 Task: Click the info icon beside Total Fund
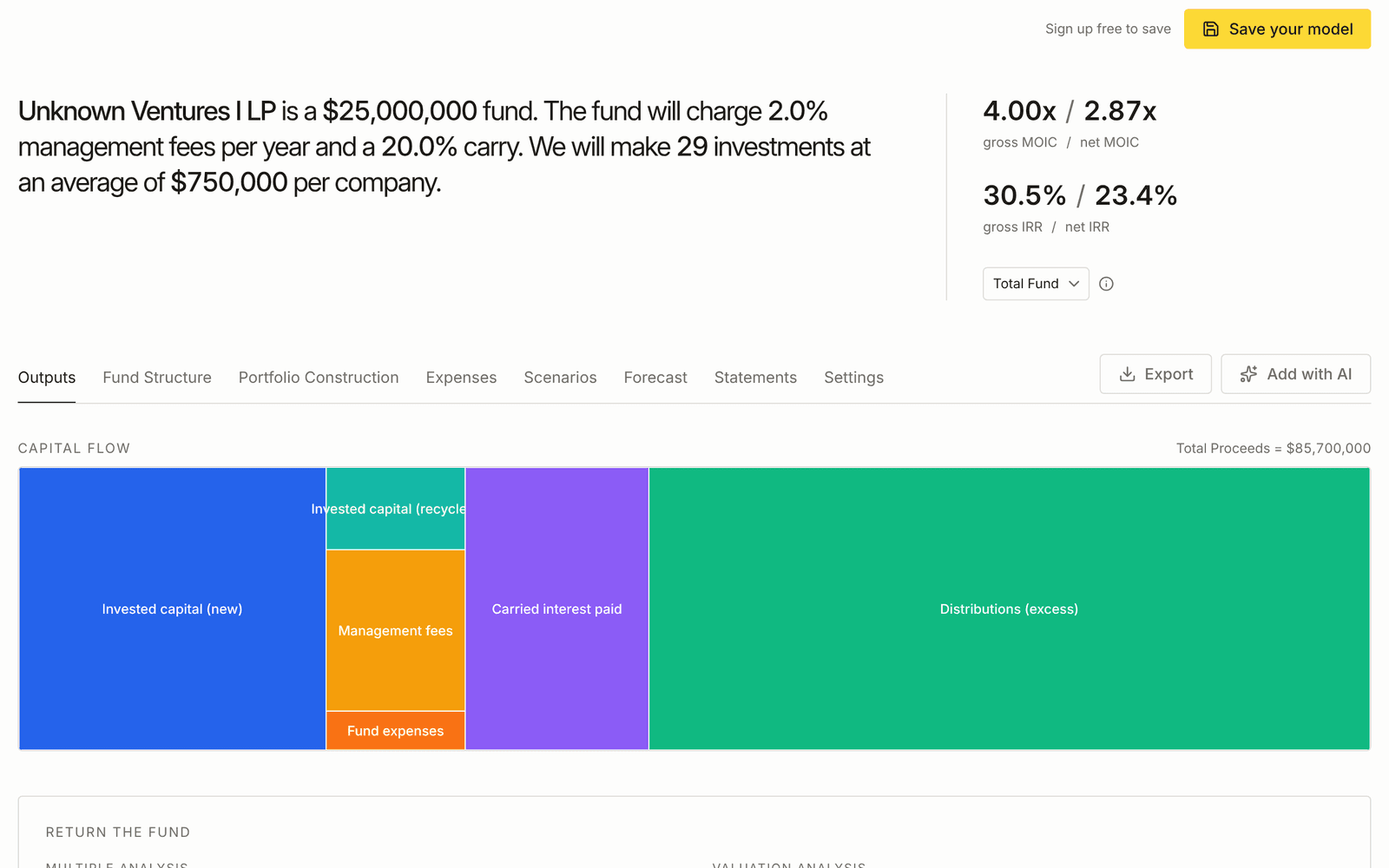tap(1106, 284)
